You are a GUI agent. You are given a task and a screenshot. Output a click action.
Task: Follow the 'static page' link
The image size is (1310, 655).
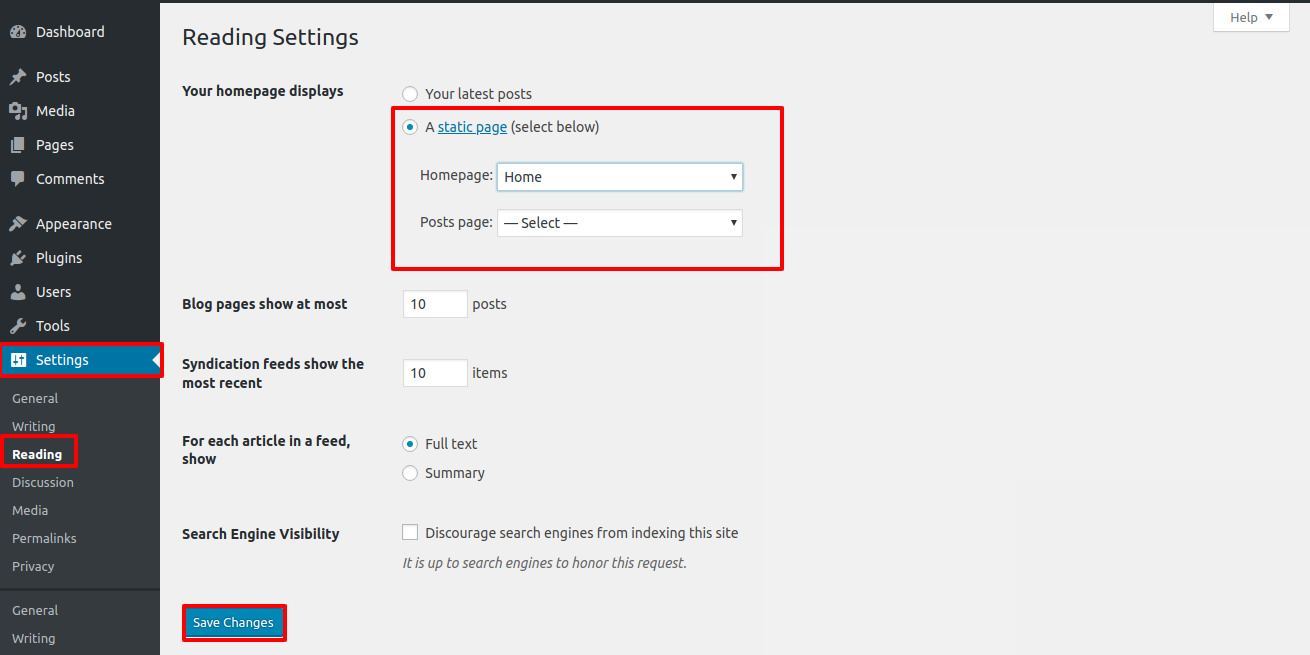point(472,127)
